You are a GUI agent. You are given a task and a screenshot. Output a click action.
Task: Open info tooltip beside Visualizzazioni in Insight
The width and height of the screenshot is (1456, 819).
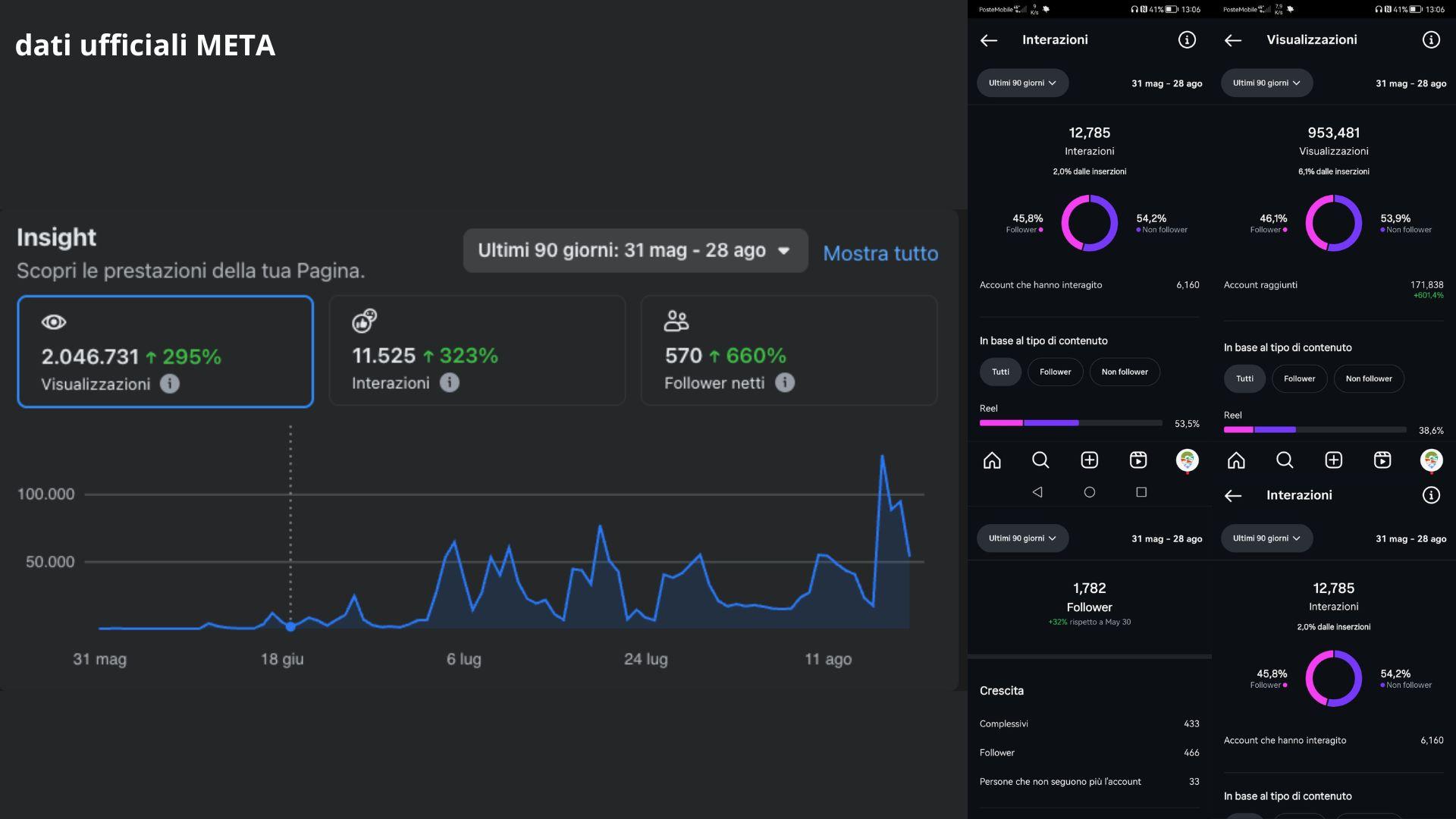pyautogui.click(x=170, y=384)
